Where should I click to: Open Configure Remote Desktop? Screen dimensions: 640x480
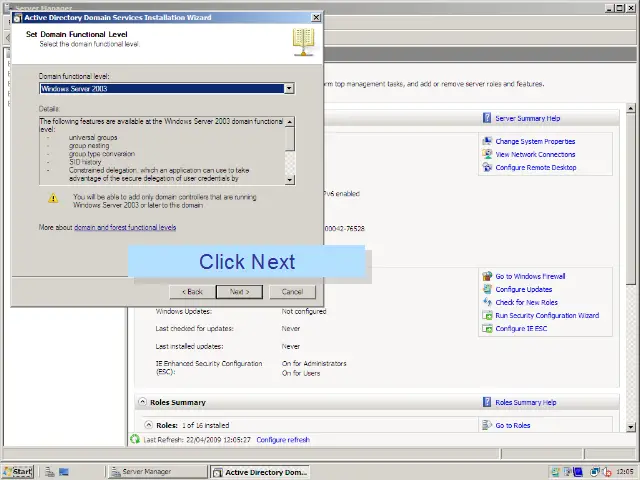[x=536, y=168]
